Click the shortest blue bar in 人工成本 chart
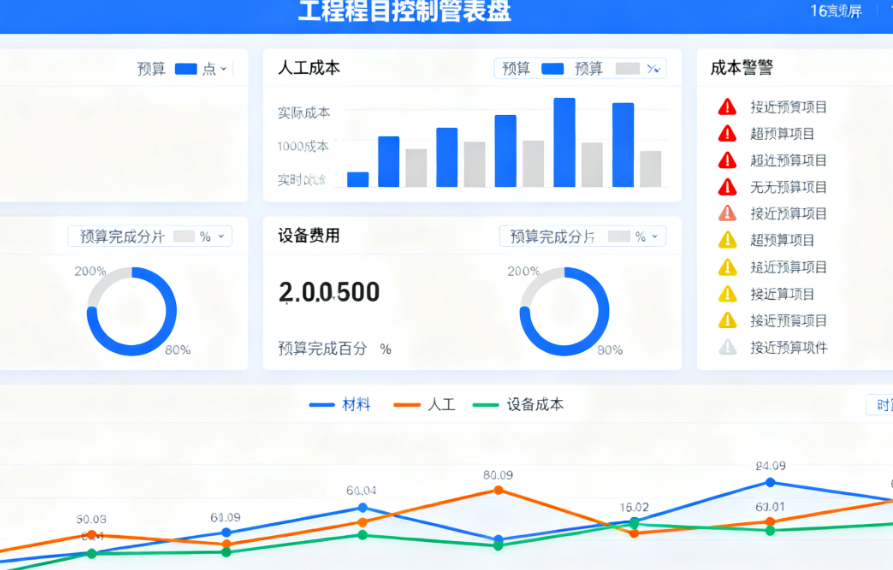The height and width of the screenshot is (570, 893). pyautogui.click(x=358, y=179)
